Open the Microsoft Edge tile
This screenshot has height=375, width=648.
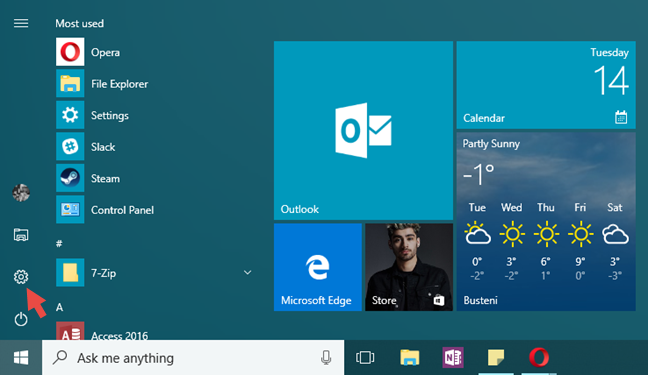[318, 267]
